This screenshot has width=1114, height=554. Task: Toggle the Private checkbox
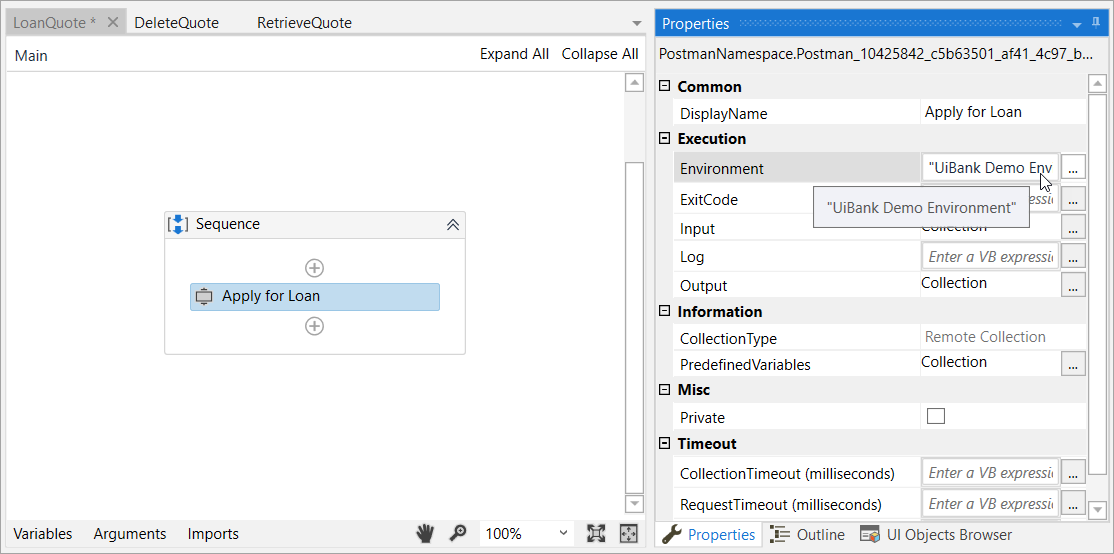tap(936, 417)
